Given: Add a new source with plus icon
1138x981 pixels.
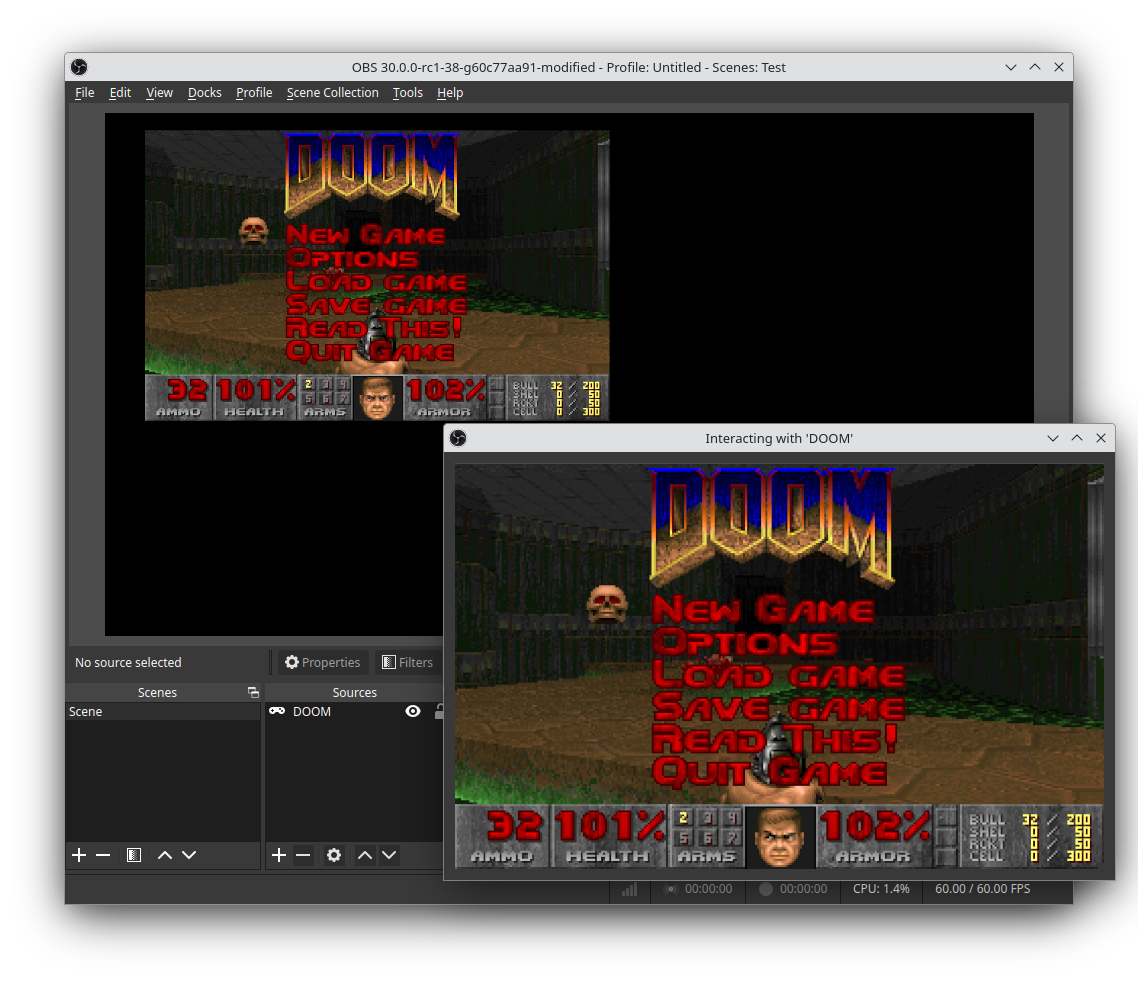Looking at the screenshot, I should coord(279,855).
